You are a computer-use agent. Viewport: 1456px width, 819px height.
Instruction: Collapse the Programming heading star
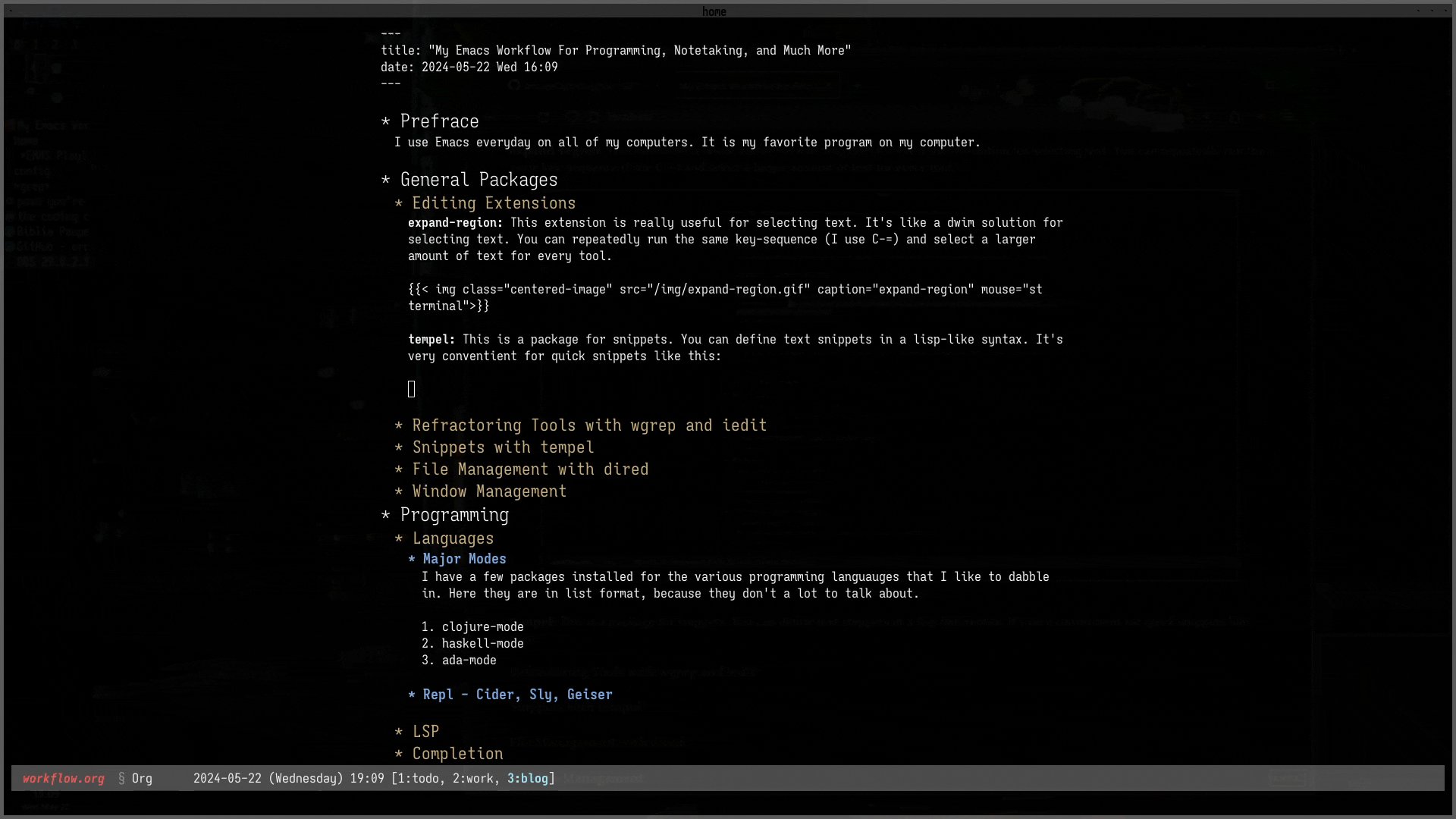tap(385, 516)
